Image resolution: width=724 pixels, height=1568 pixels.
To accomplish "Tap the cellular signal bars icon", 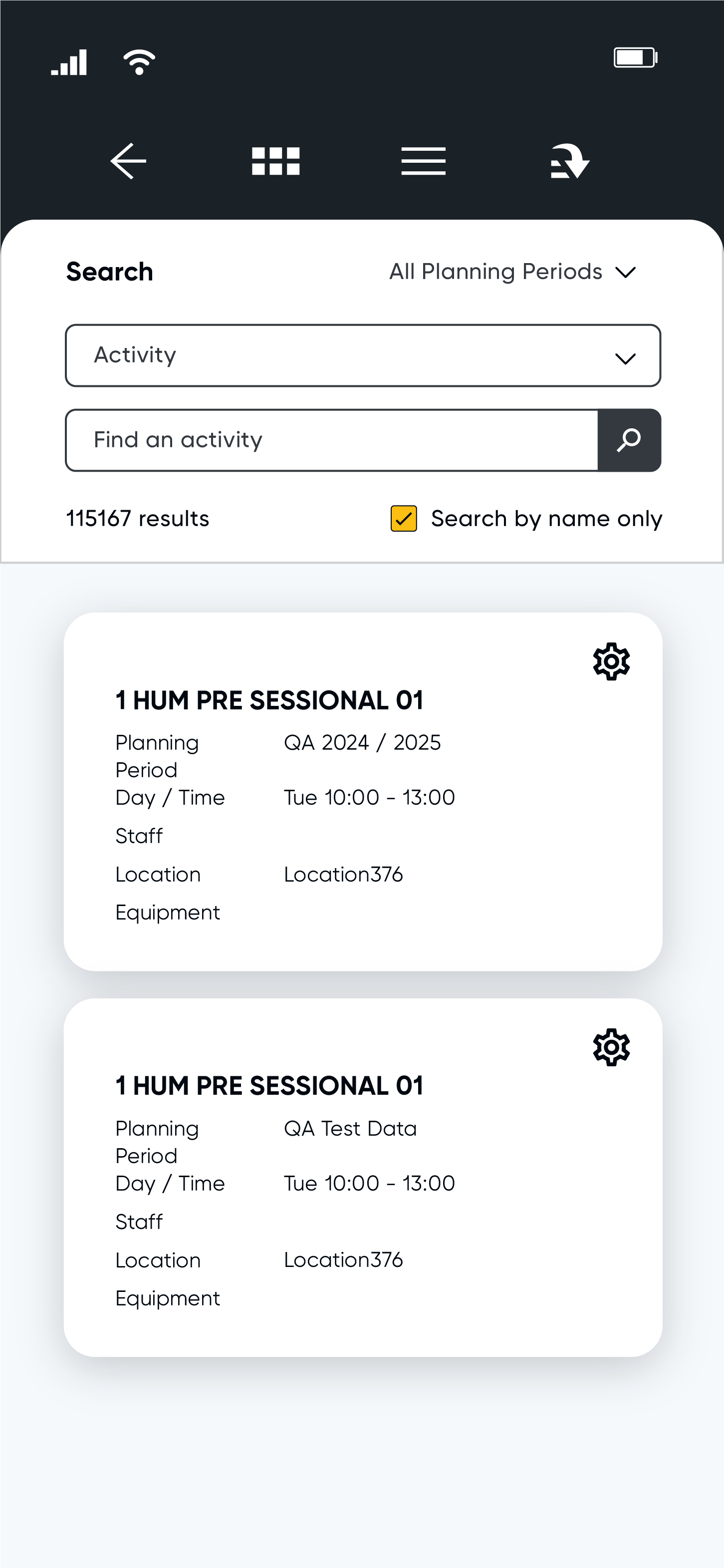I will click(x=69, y=62).
